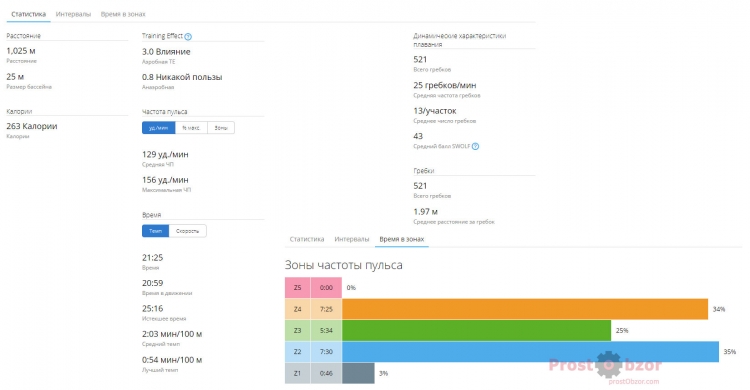Click the 263 Калории value
This screenshot has height=390, width=750.
[32, 126]
